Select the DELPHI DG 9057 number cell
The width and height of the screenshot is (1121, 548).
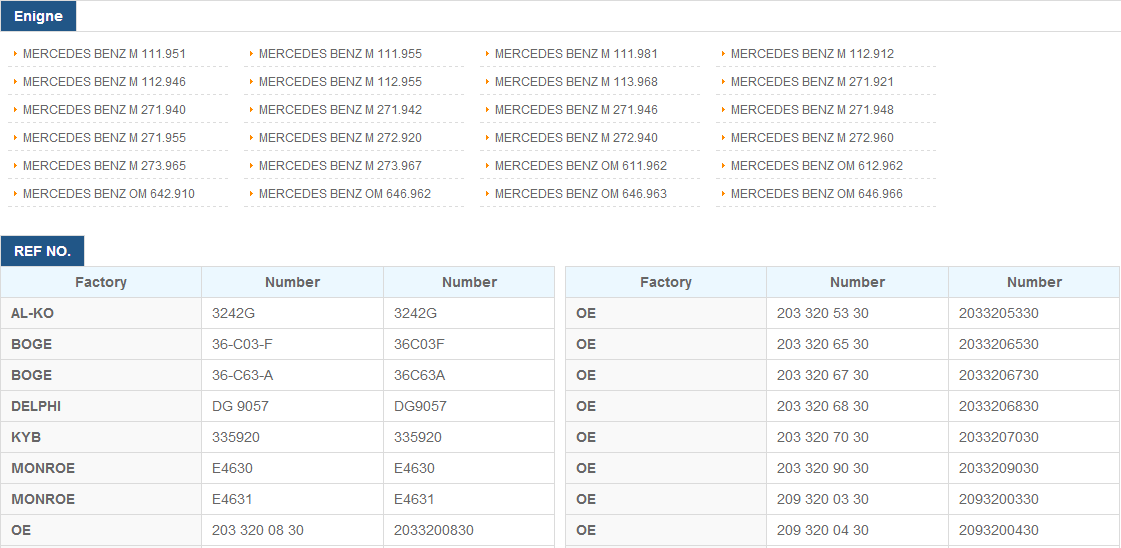click(x=292, y=406)
